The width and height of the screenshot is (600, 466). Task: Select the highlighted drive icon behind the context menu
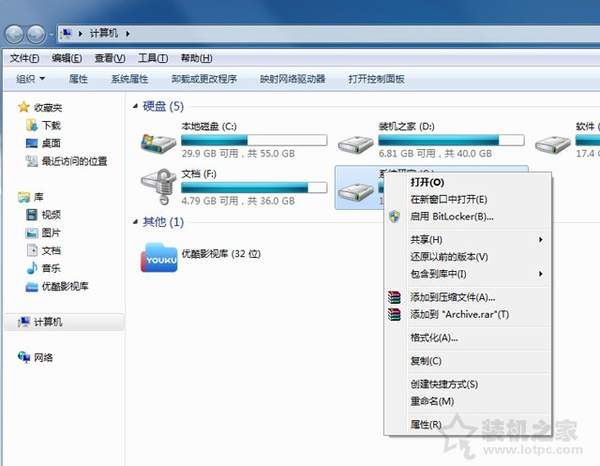(x=355, y=192)
